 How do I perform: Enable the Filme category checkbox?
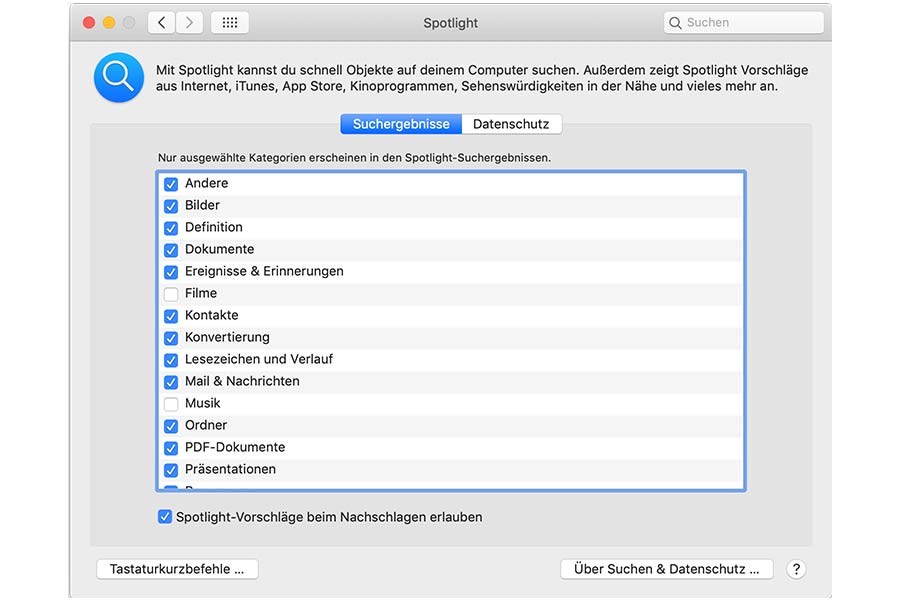(x=171, y=294)
